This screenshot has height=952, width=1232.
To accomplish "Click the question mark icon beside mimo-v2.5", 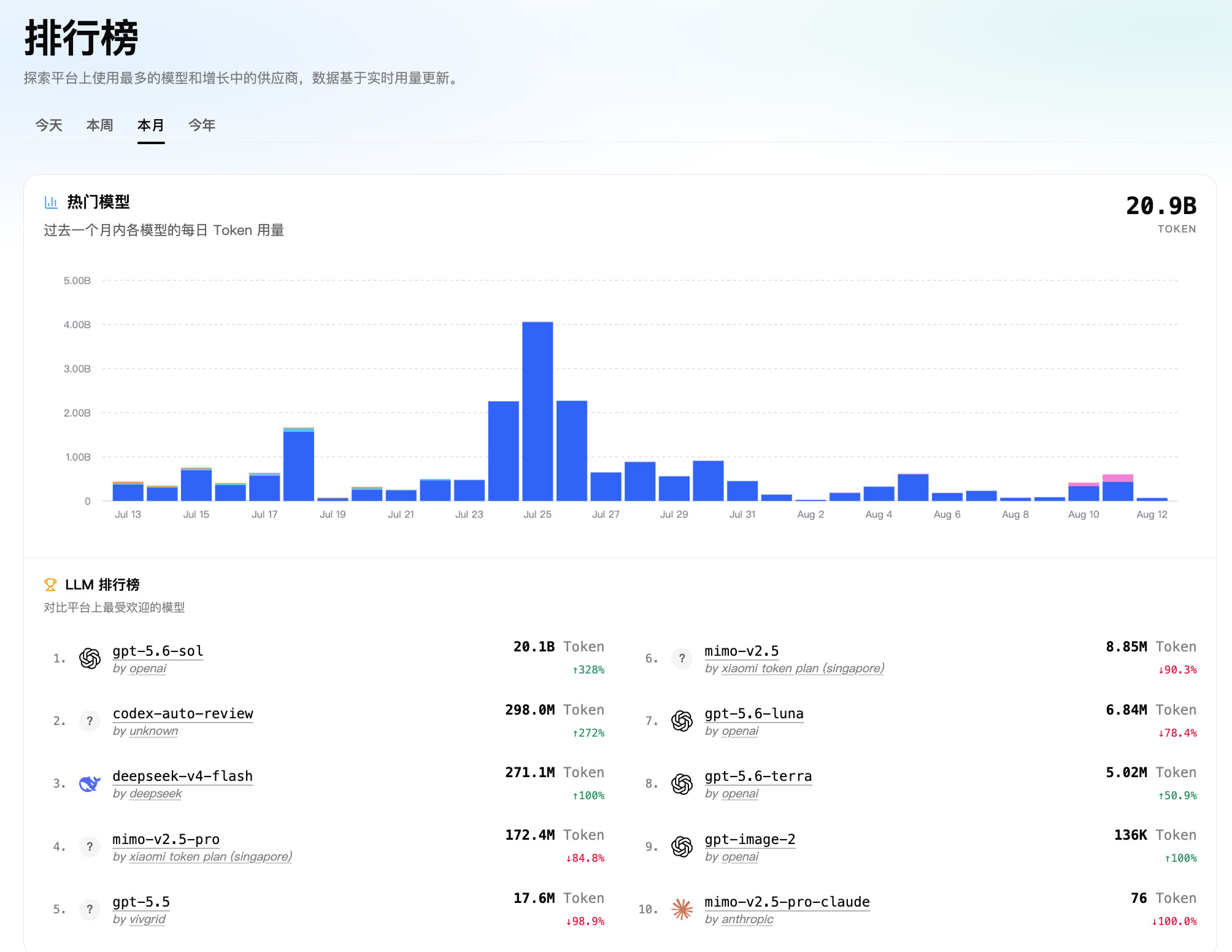I will click(682, 658).
